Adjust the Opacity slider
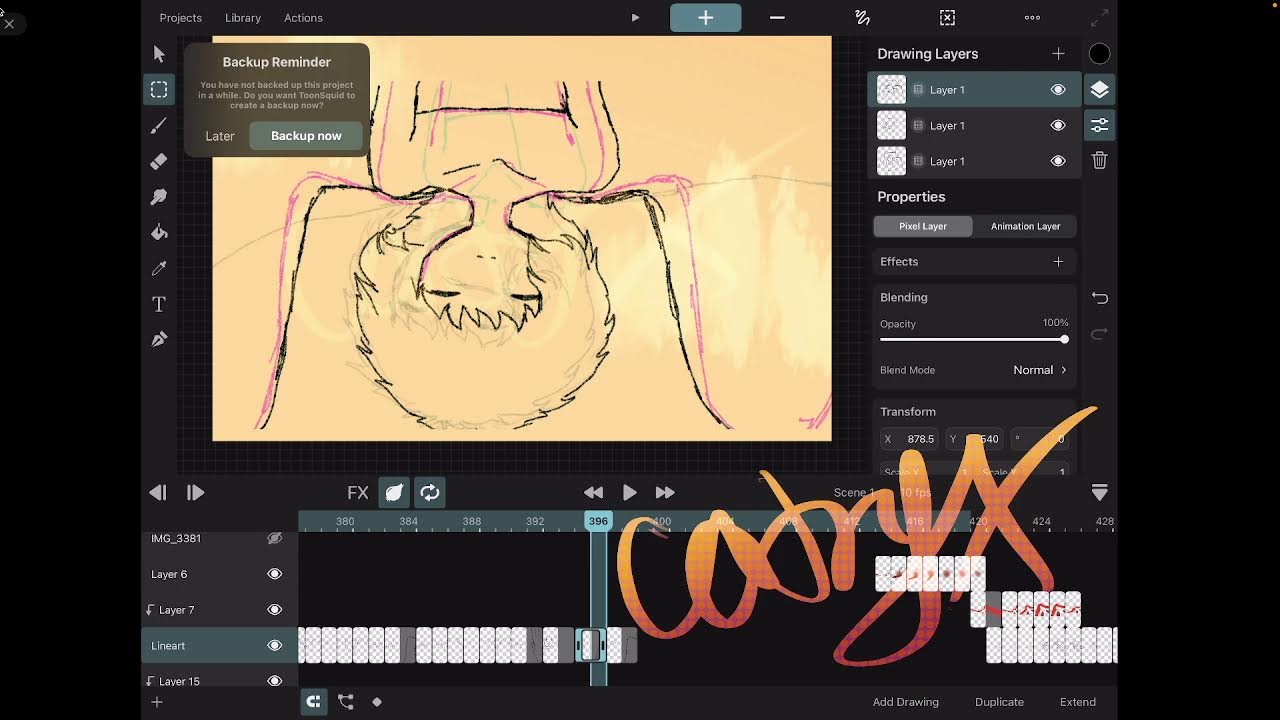The image size is (1280, 720). tap(972, 339)
